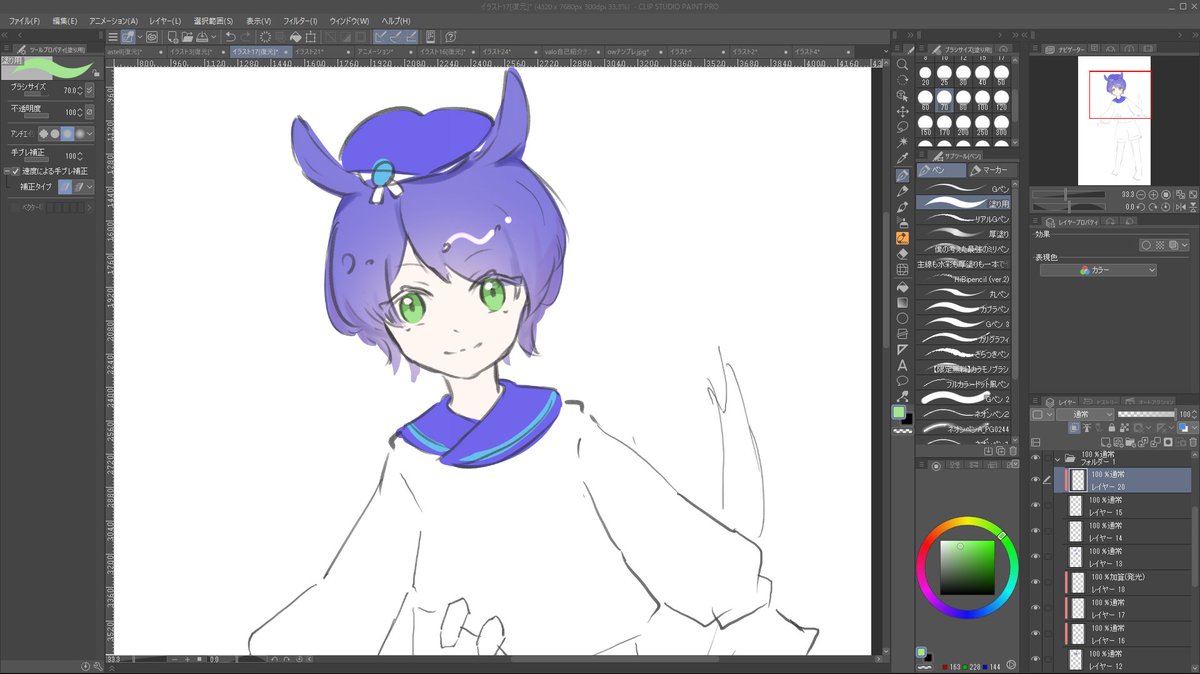
Task: Click the Clip Studio spiral icon
Action: 152,36
